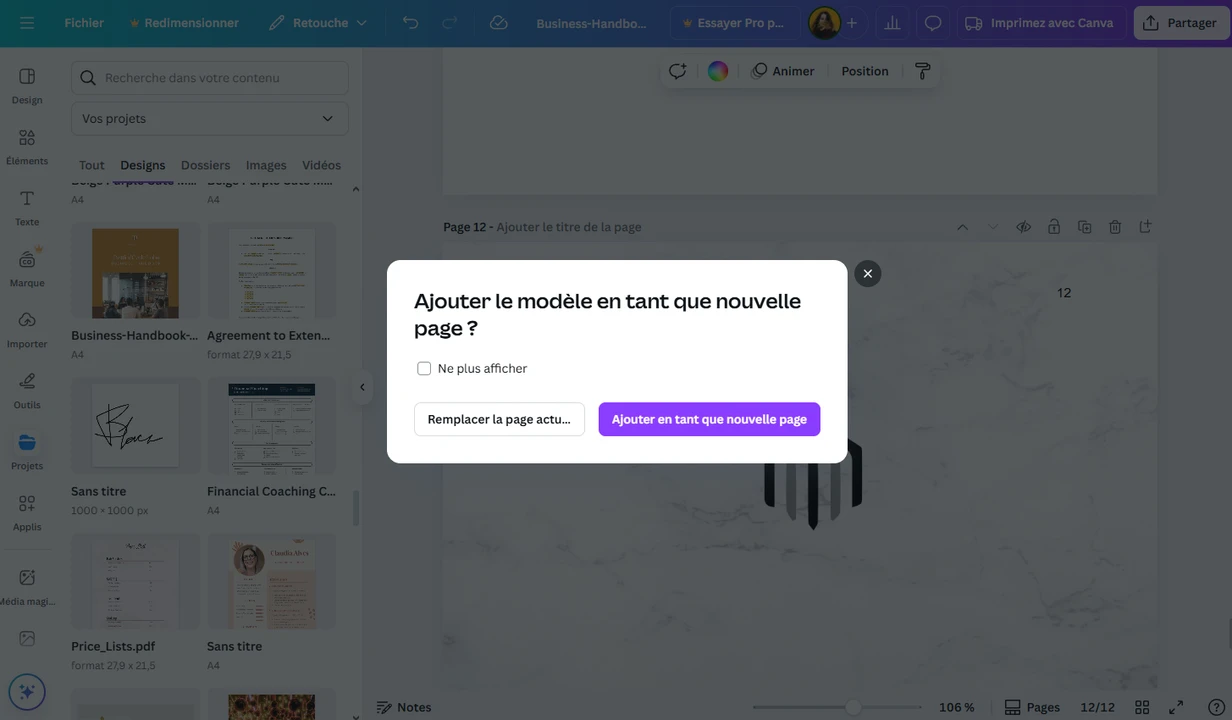Click Ajouter en tant que nouvelle page
This screenshot has height=720, width=1232.
709,419
